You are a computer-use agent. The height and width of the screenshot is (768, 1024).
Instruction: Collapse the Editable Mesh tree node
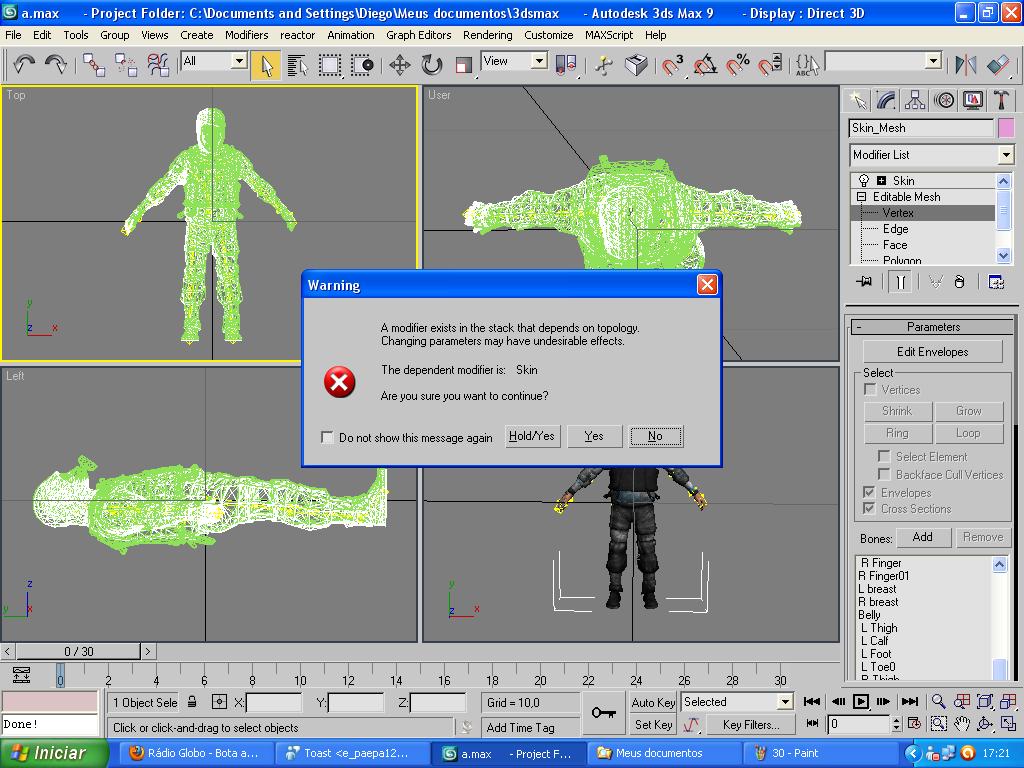point(861,197)
